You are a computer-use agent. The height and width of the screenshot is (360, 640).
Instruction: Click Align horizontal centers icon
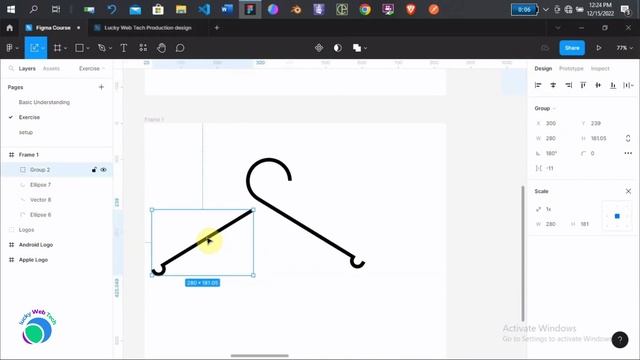pyautogui.click(x=553, y=85)
